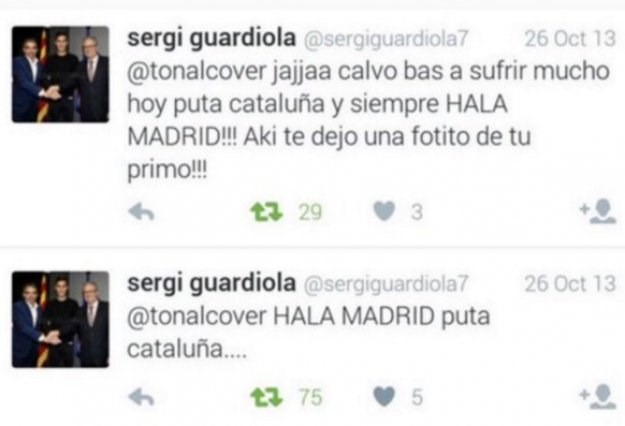Click @sergiguardiola7 handle in first tweet
This screenshot has height=426, width=625.
pyautogui.click(x=386, y=40)
